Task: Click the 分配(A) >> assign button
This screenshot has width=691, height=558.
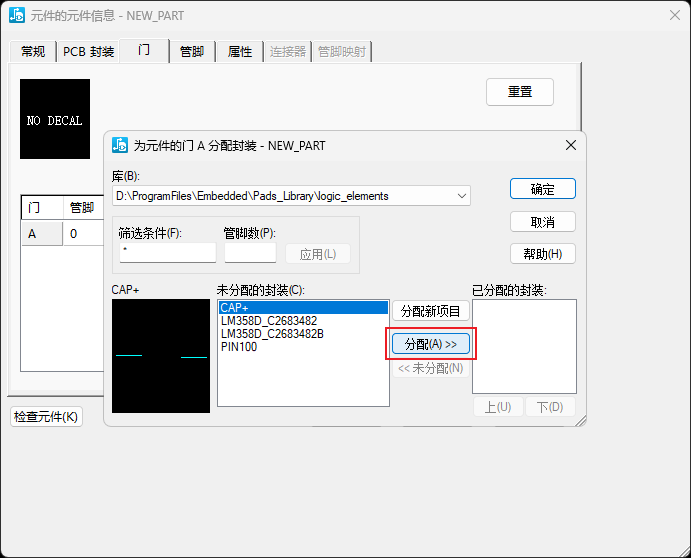Action: pos(430,343)
